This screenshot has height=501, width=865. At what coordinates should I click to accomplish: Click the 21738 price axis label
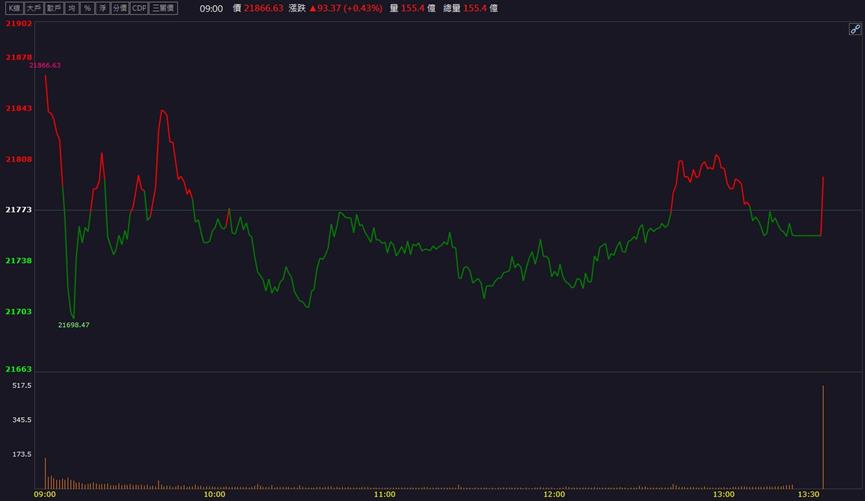[19, 260]
